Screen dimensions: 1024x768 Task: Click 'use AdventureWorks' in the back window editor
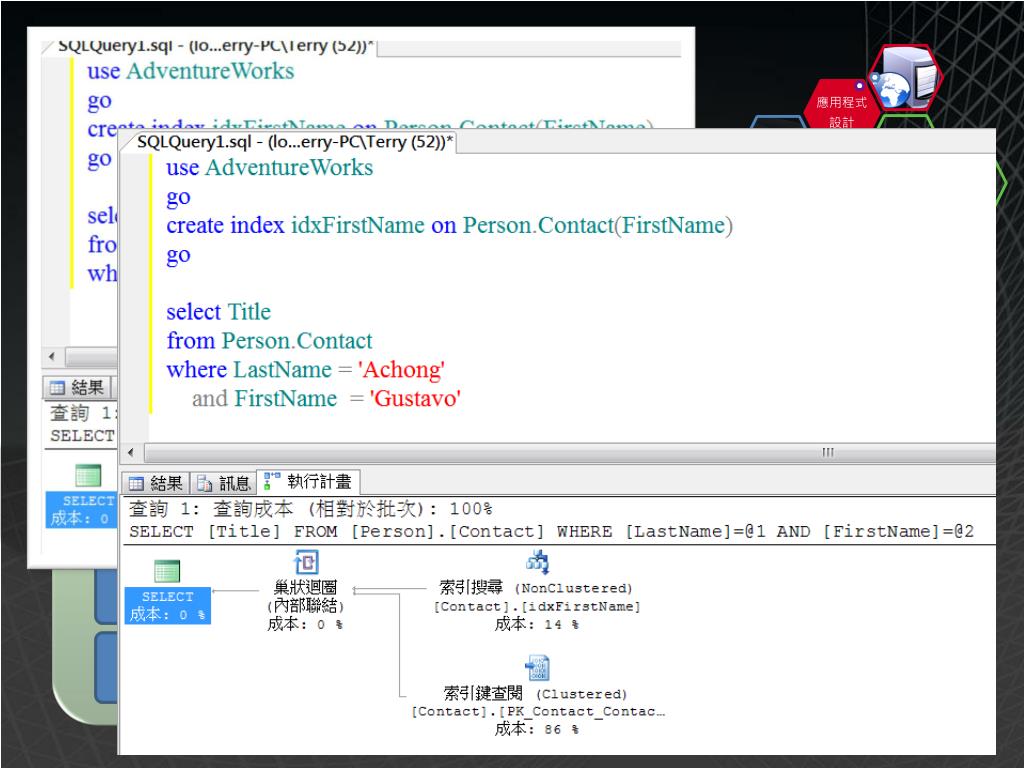click(191, 71)
